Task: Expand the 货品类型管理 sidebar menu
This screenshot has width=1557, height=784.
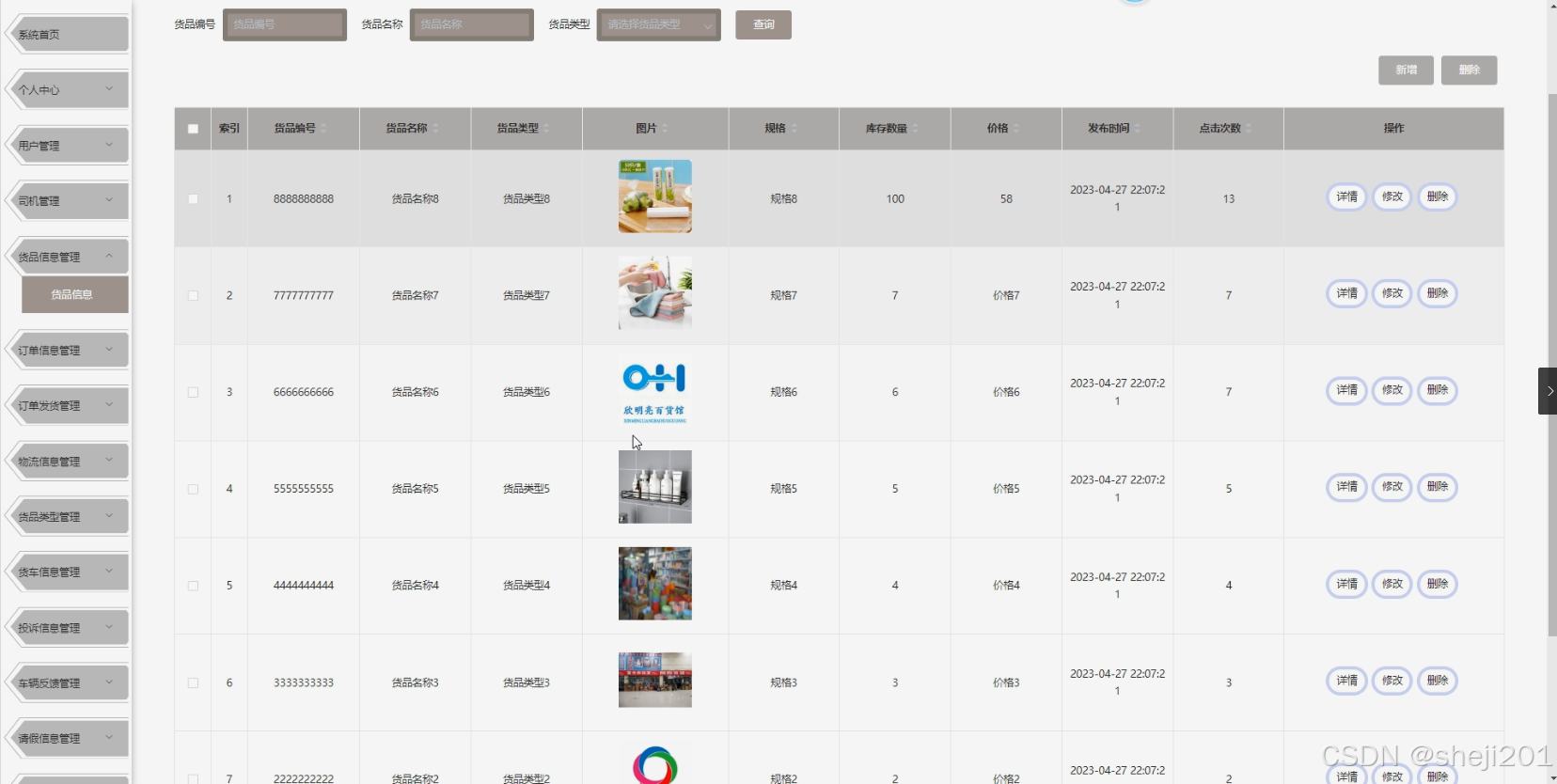Action: 68,517
